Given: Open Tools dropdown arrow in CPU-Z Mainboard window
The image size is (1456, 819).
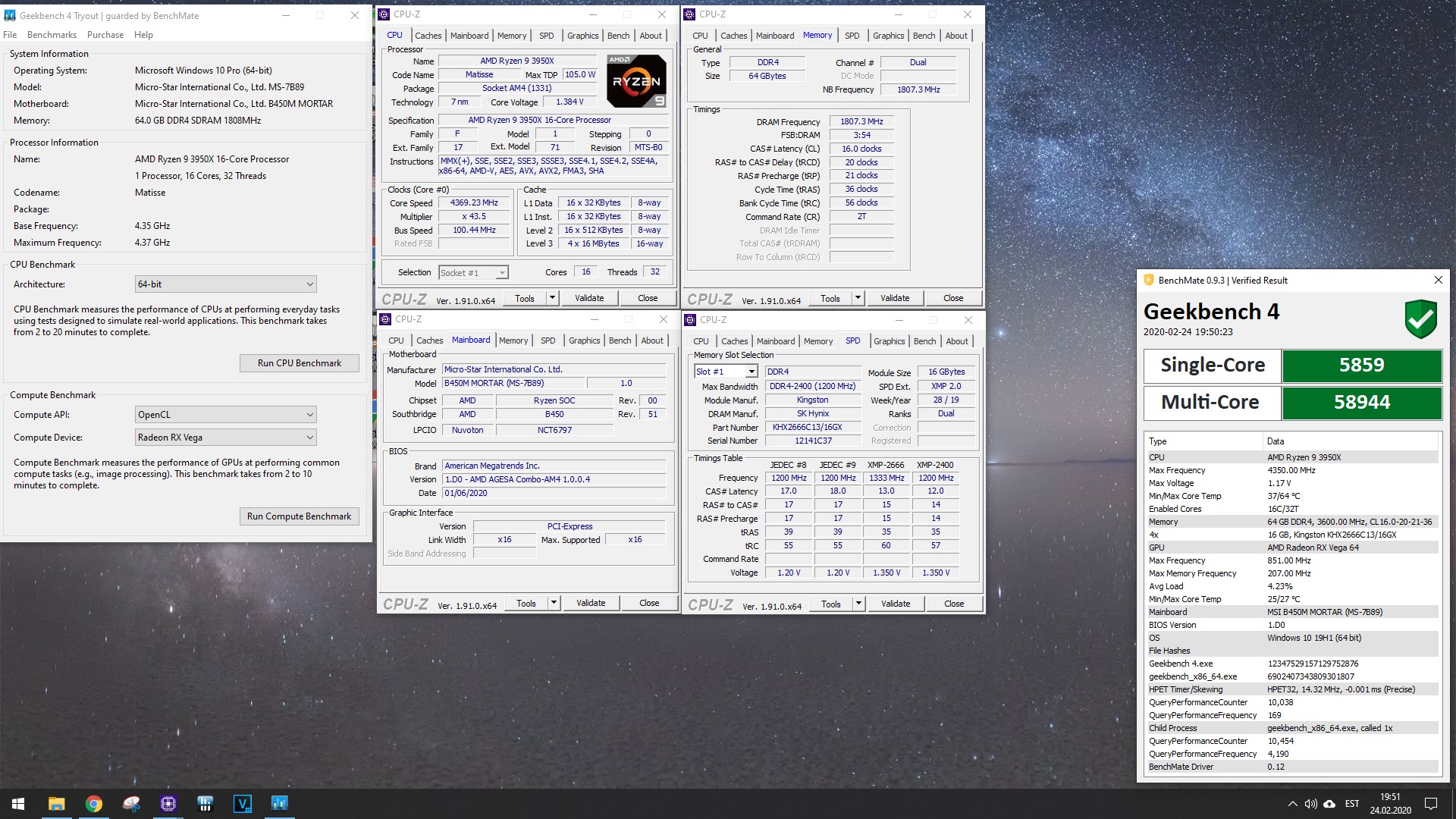Looking at the screenshot, I should coord(554,603).
